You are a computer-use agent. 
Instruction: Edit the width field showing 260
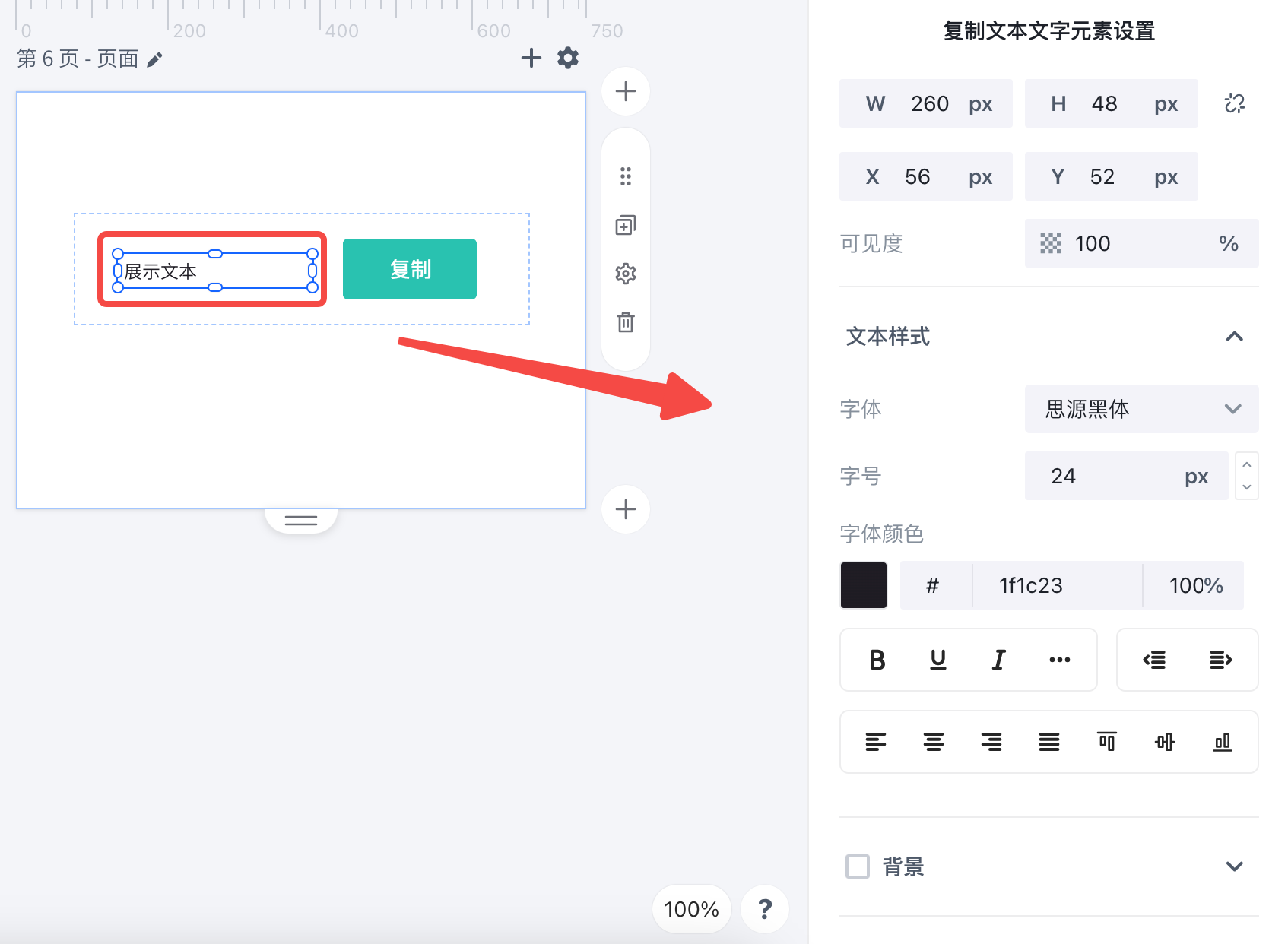tap(926, 103)
